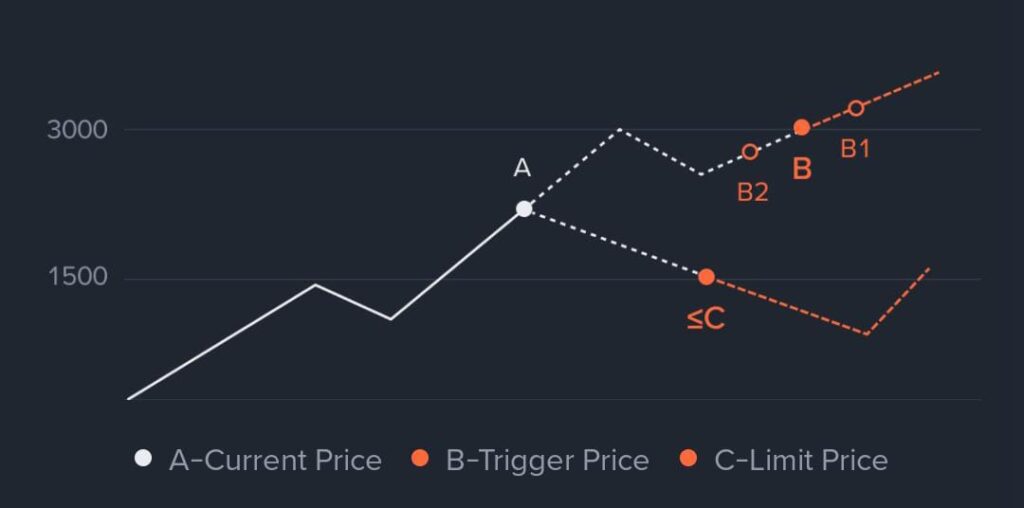Click the 1500 axis label
This screenshot has height=508, width=1024.
[77, 277]
